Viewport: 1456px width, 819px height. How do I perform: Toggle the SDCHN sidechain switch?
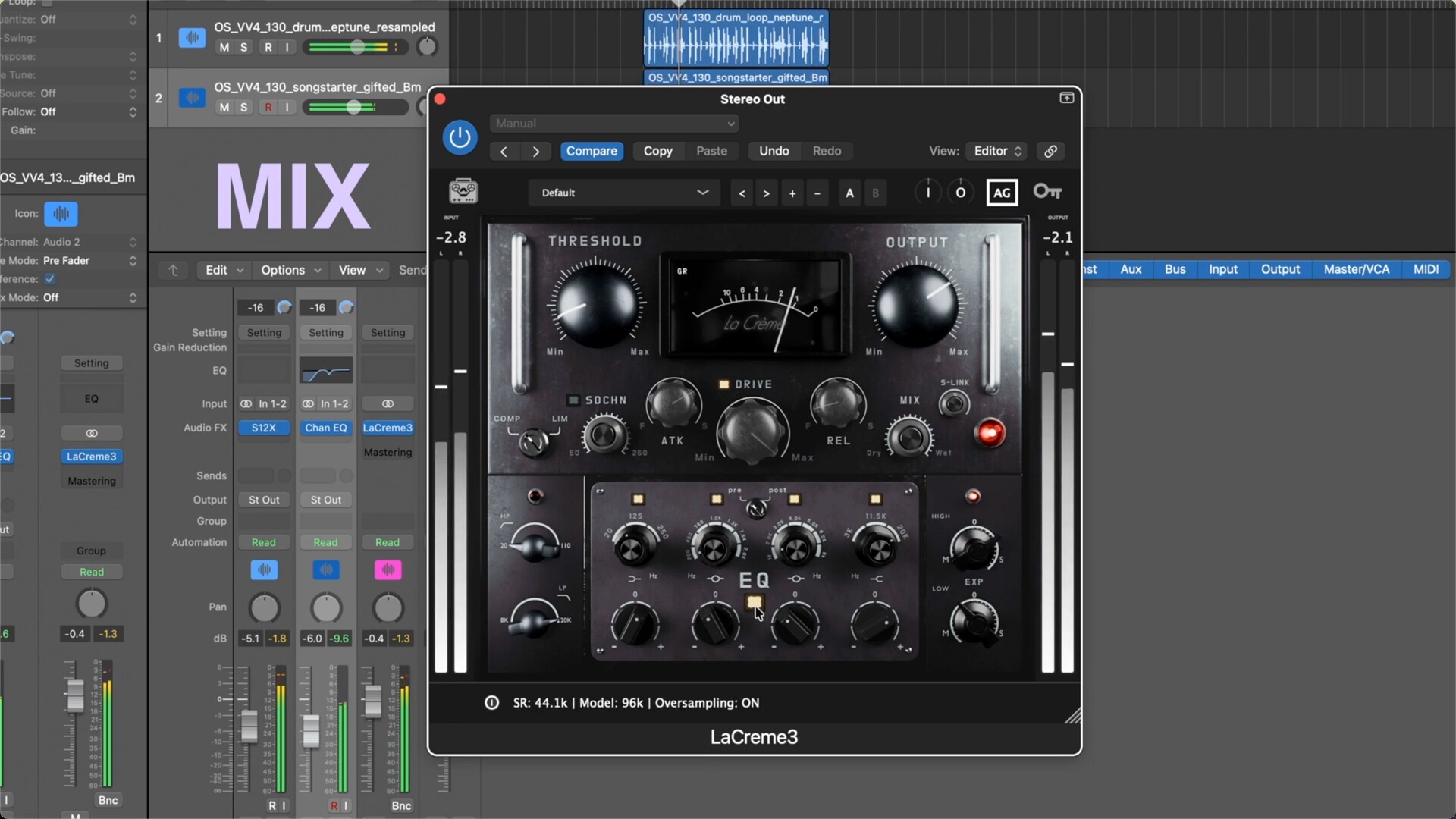(x=573, y=400)
